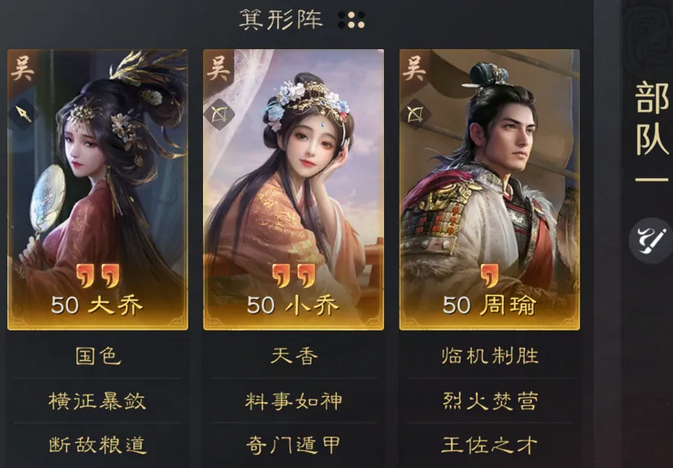The height and width of the screenshot is (468, 673).
Task: Click the 吴 faction badge on 小乔's card
Action: (218, 69)
